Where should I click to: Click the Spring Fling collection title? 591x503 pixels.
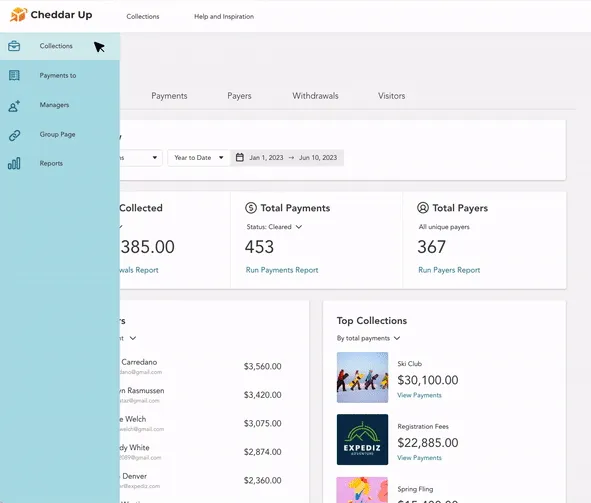(415, 489)
